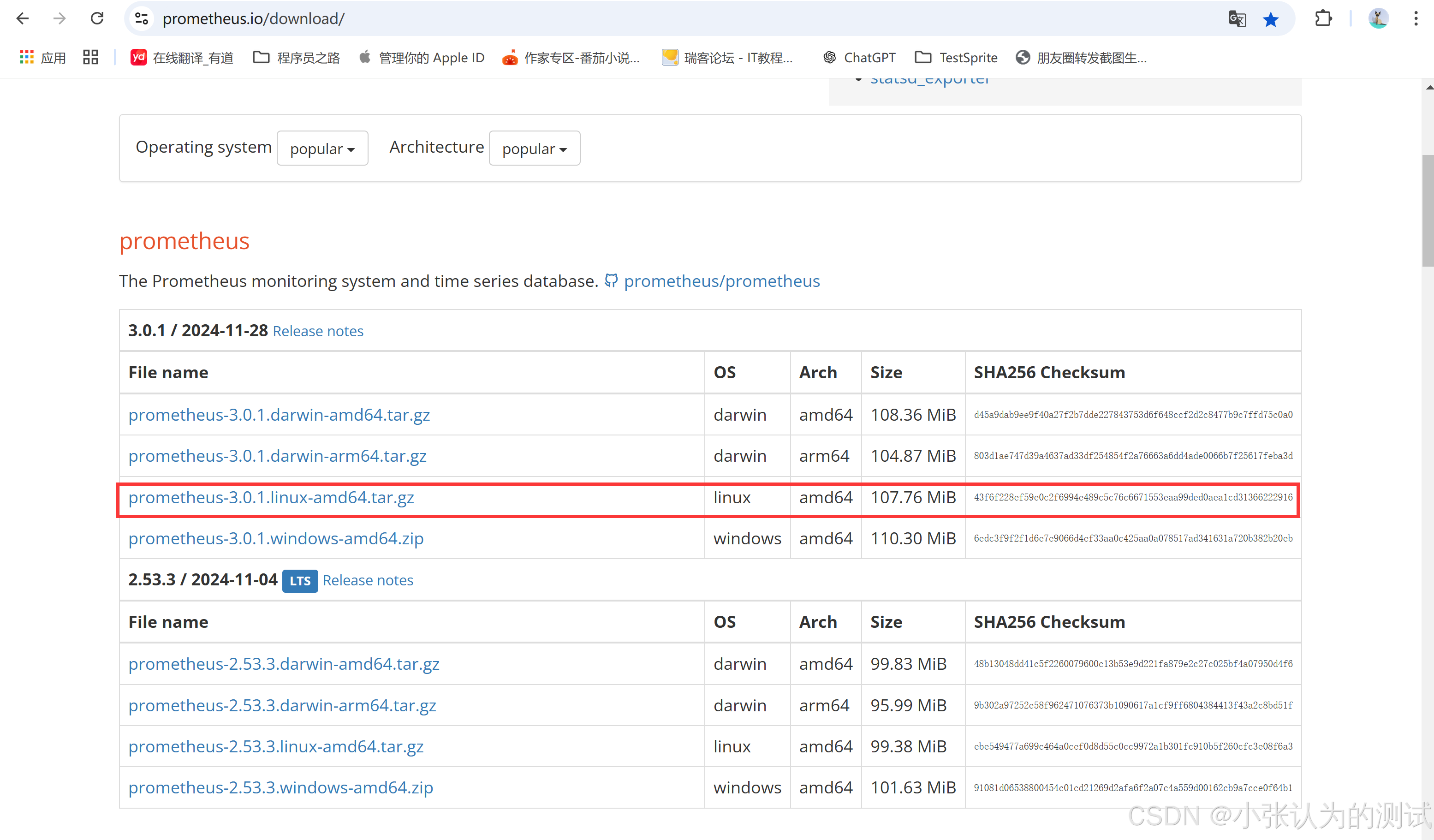Viewport: 1434px width, 840px height.
Task: Click the Google Translate icon in address bar
Action: 1237,19
